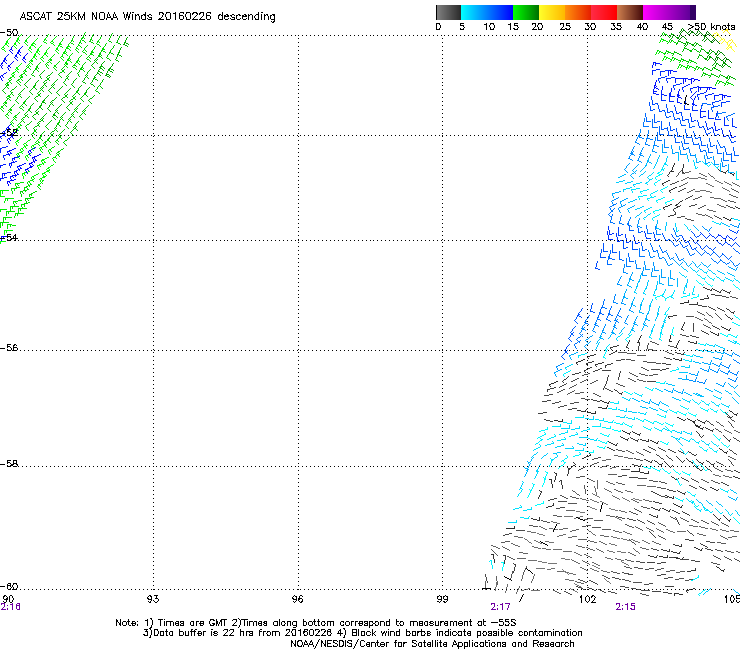Click the longitude label 102
Image resolution: width=740 pixels, height=650 pixels.
point(588,599)
